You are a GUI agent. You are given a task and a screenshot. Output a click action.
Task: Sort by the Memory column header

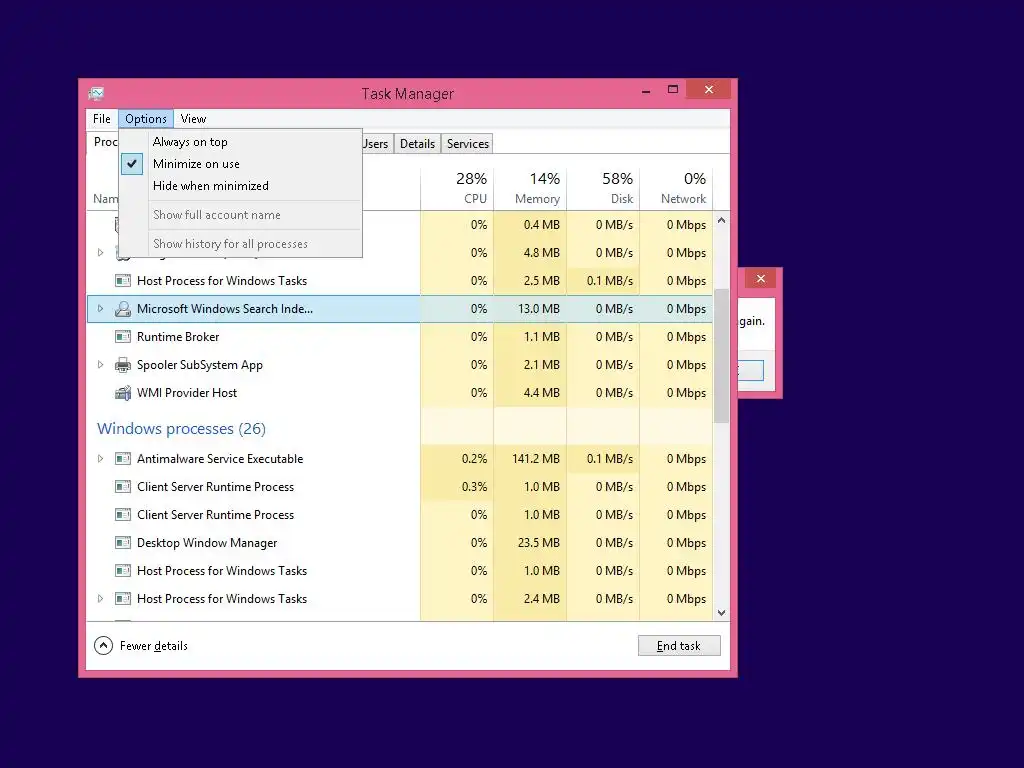[x=530, y=188]
